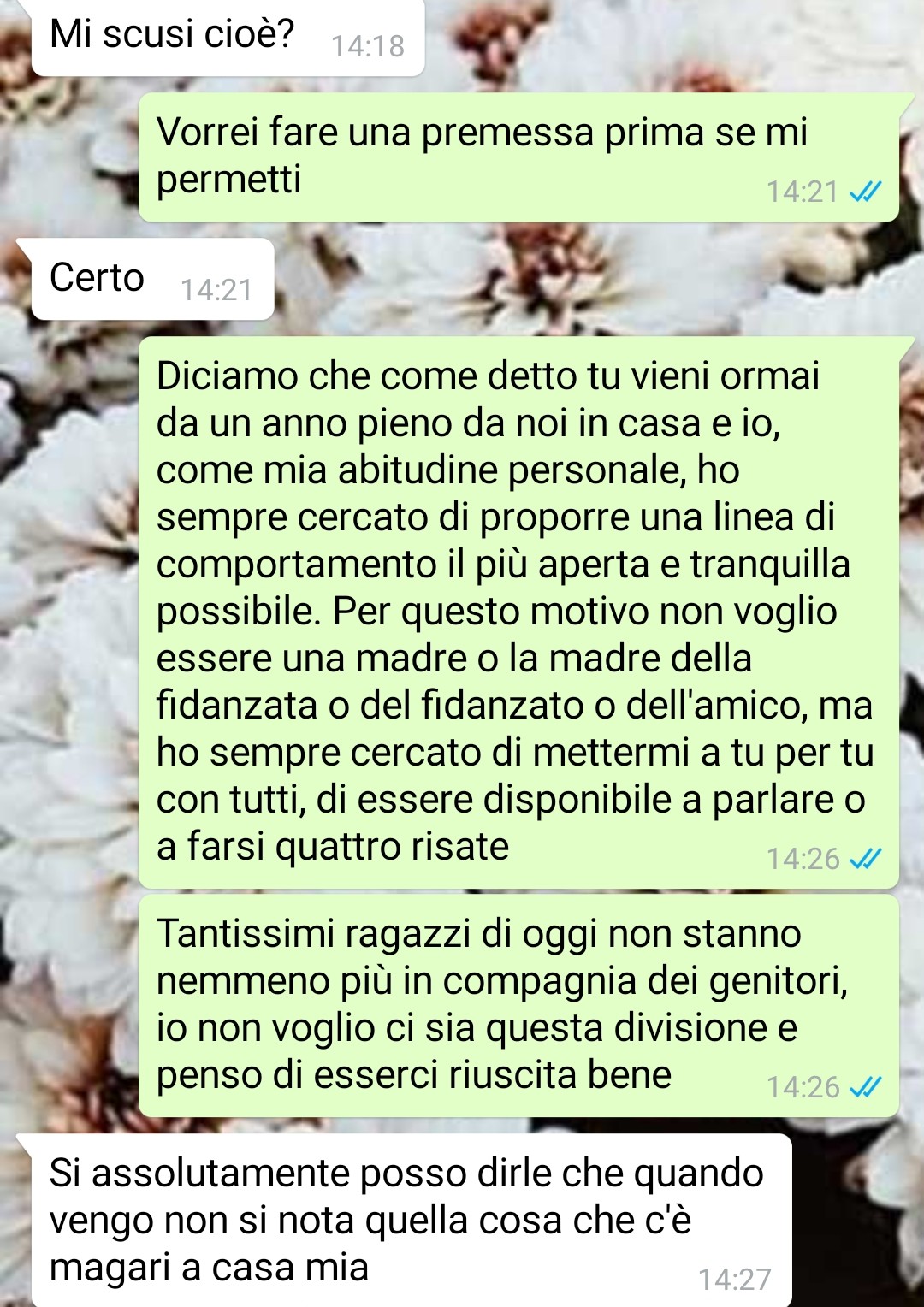Tap blue read ticks on "Vorrei fare una premessa" message

[865, 192]
